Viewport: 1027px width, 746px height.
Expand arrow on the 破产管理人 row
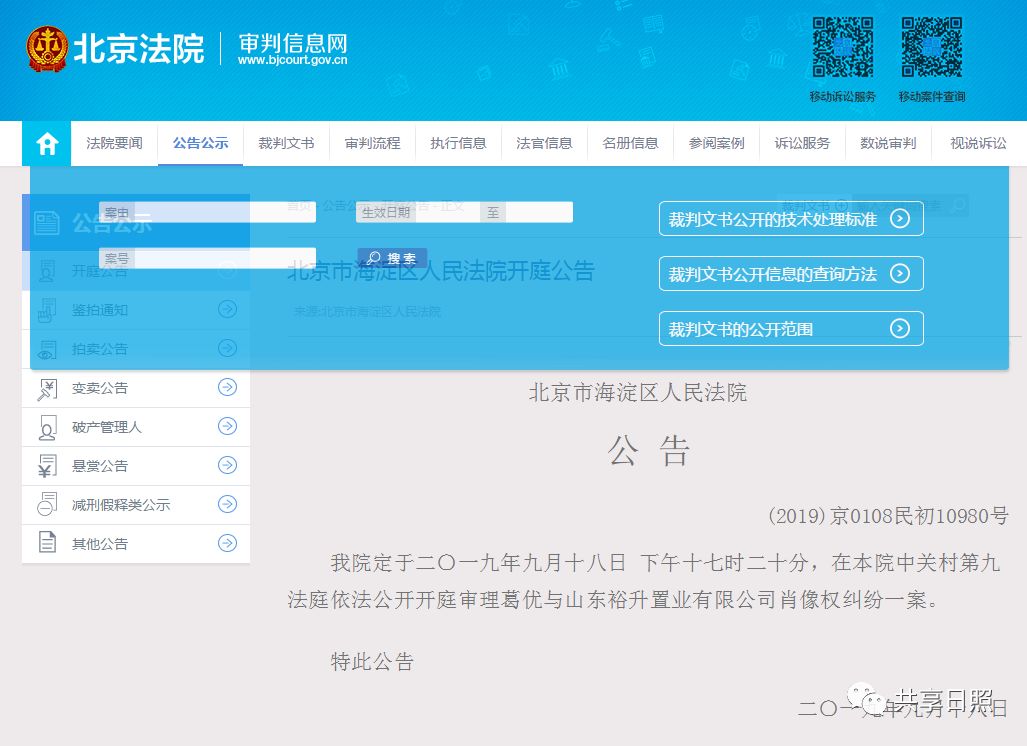pyautogui.click(x=227, y=426)
